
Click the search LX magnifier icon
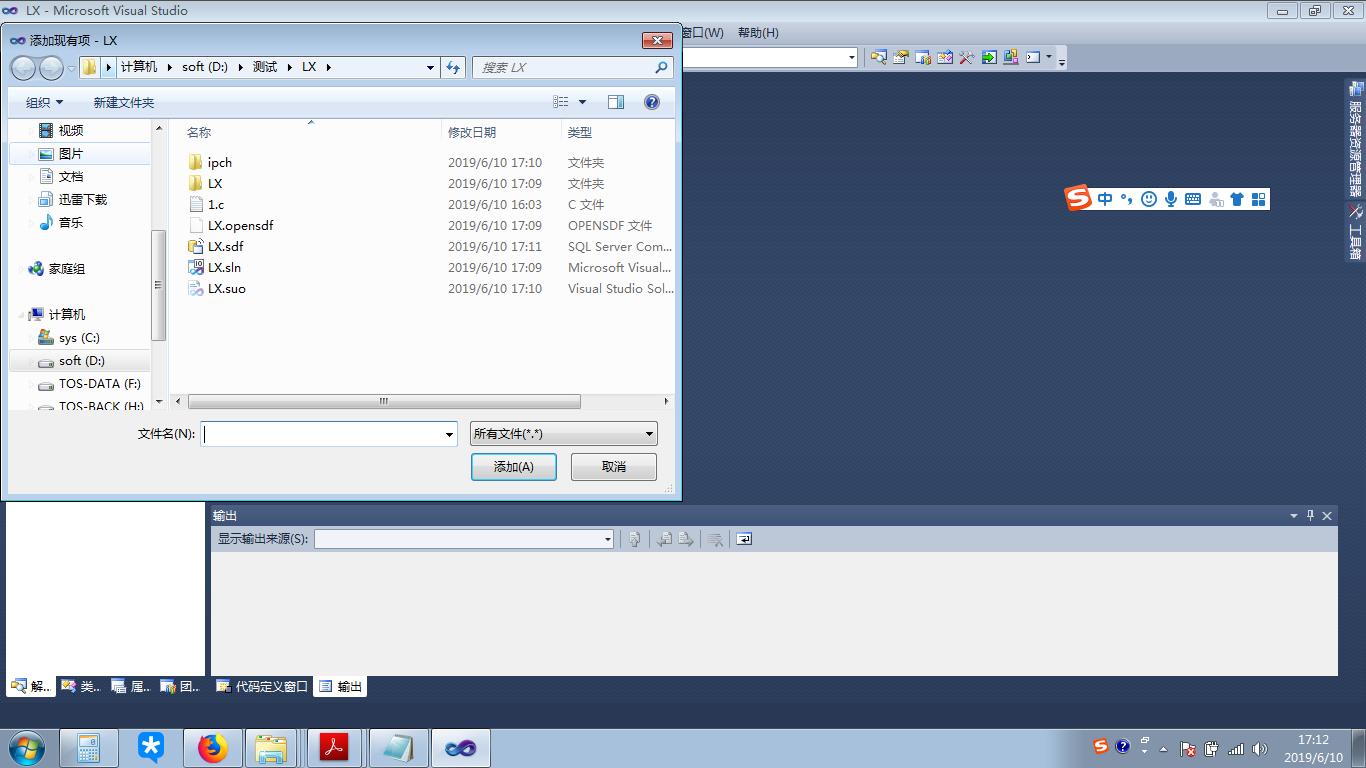point(661,67)
